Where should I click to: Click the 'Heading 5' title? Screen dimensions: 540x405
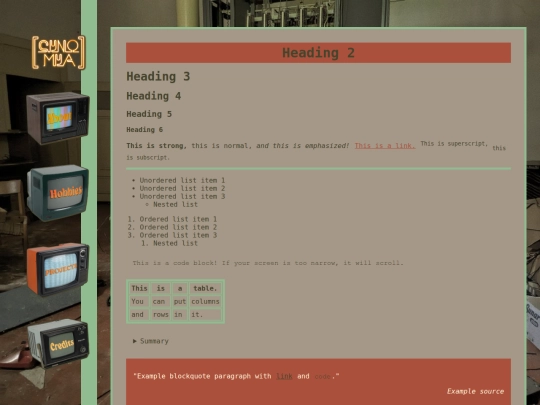149,114
